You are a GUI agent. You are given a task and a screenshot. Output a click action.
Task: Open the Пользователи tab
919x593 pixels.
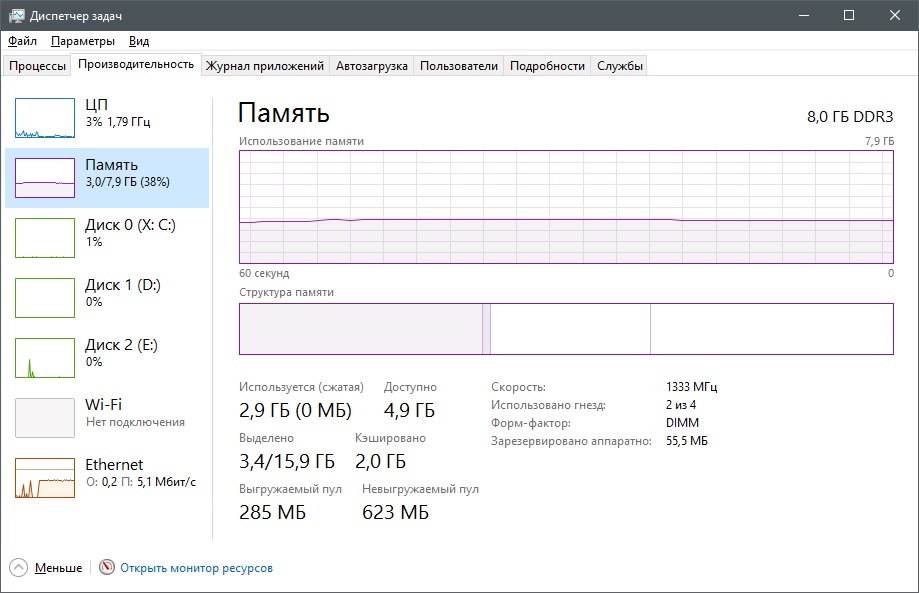(x=458, y=66)
